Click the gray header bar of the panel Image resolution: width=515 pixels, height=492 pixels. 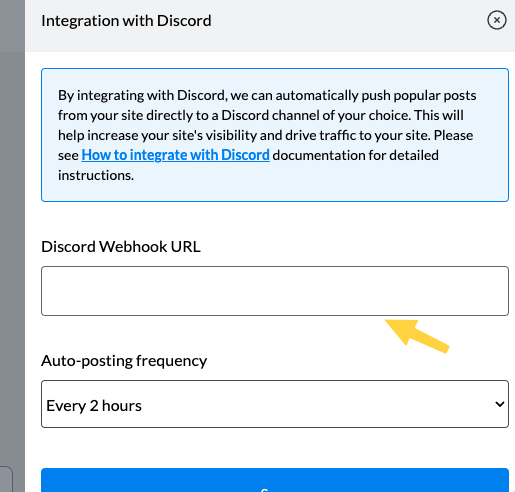(270, 26)
